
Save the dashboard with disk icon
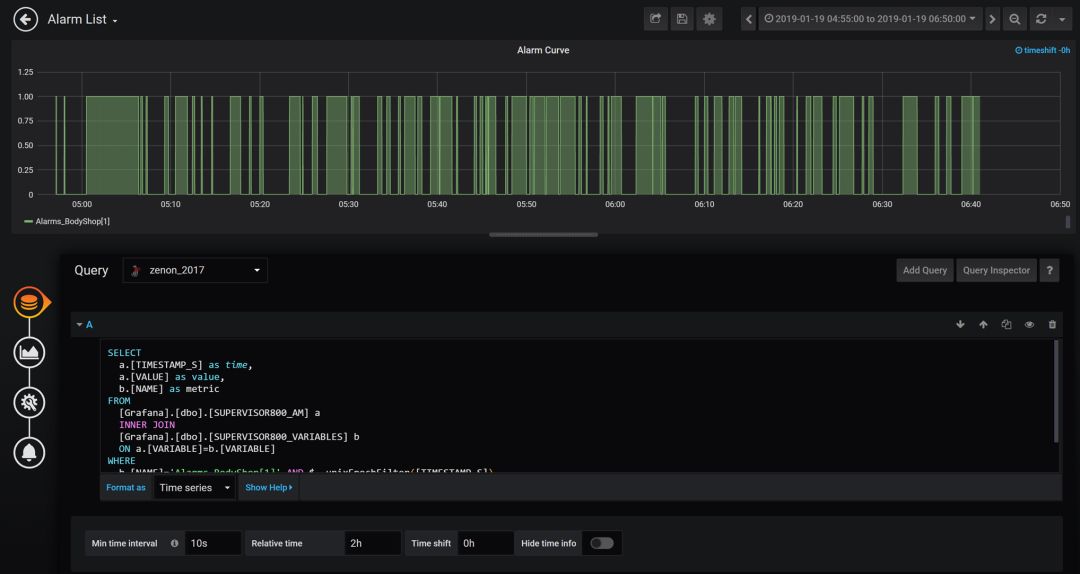coord(683,19)
